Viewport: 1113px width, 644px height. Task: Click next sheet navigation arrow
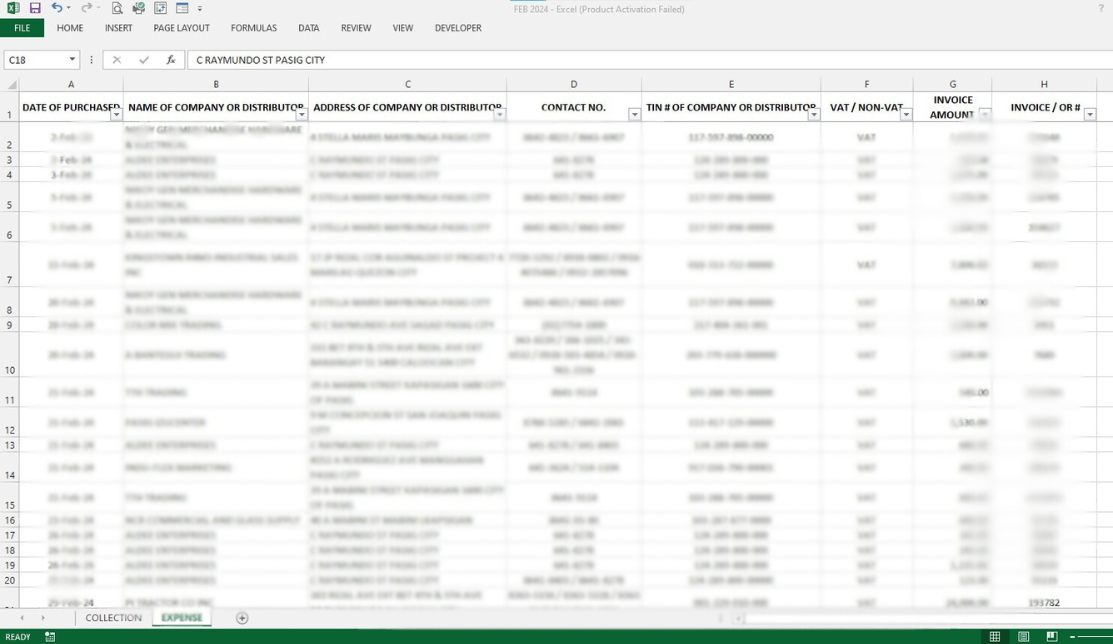[x=43, y=618]
